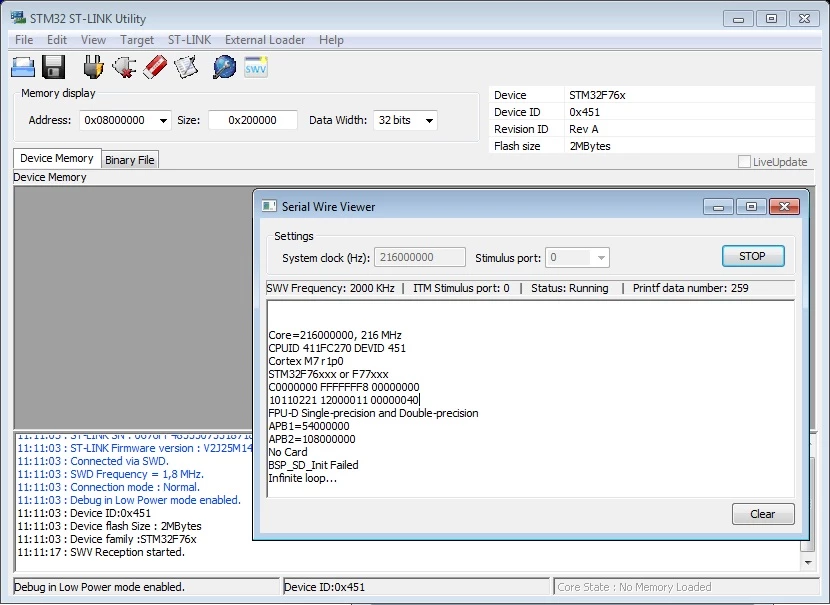Clear the Serial Wire Viewer output

[763, 514]
